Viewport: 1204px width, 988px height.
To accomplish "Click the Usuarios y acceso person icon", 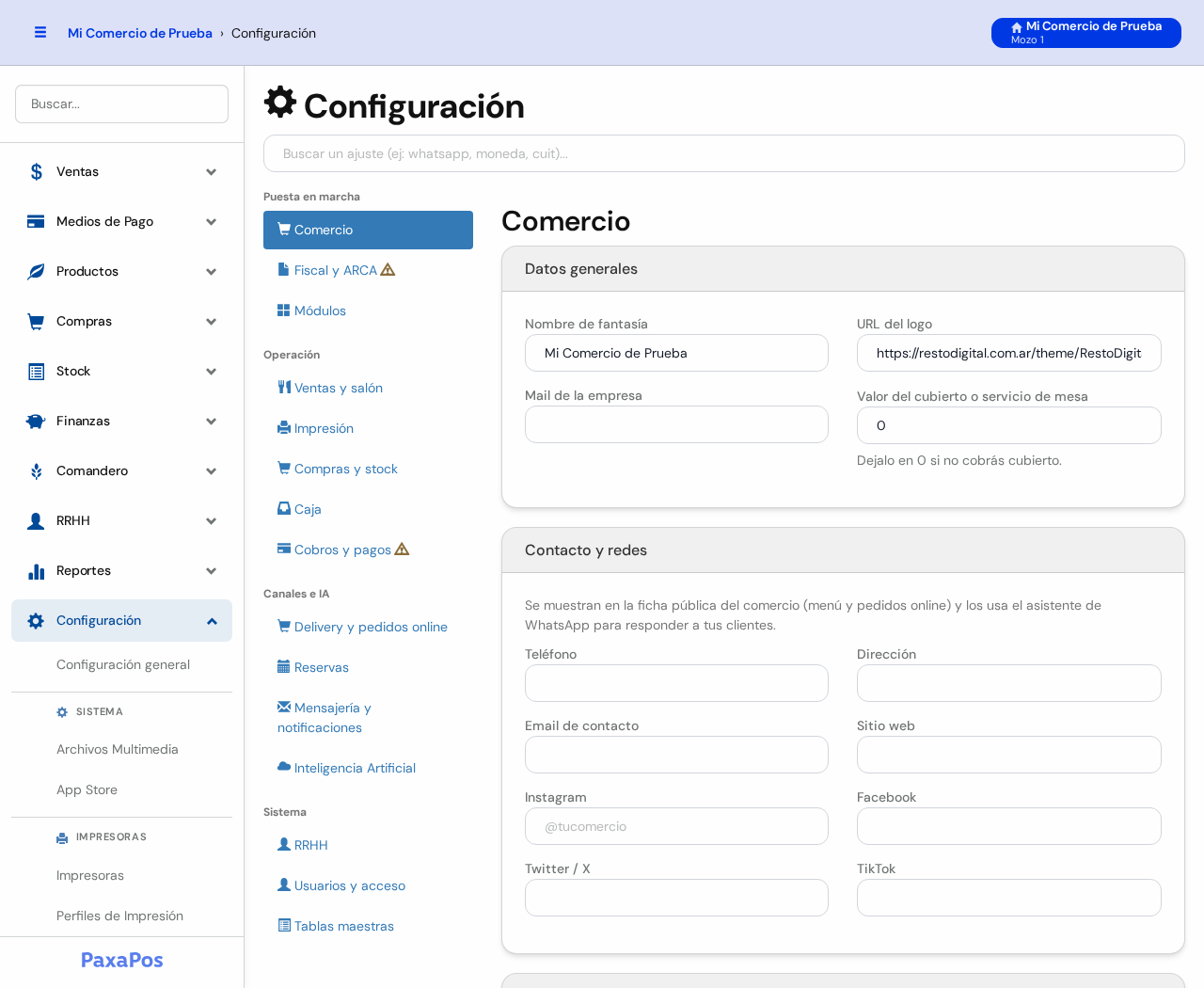I will click(283, 884).
